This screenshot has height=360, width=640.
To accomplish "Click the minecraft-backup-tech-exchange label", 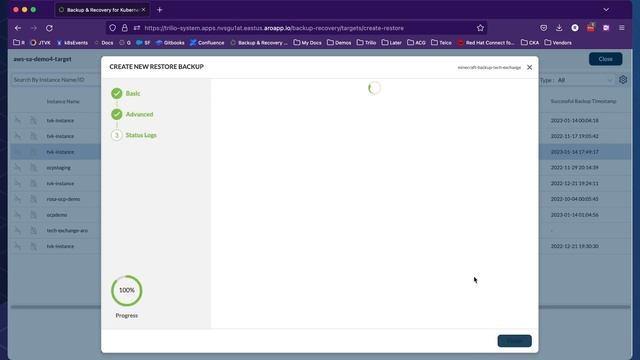I will tap(489, 67).
